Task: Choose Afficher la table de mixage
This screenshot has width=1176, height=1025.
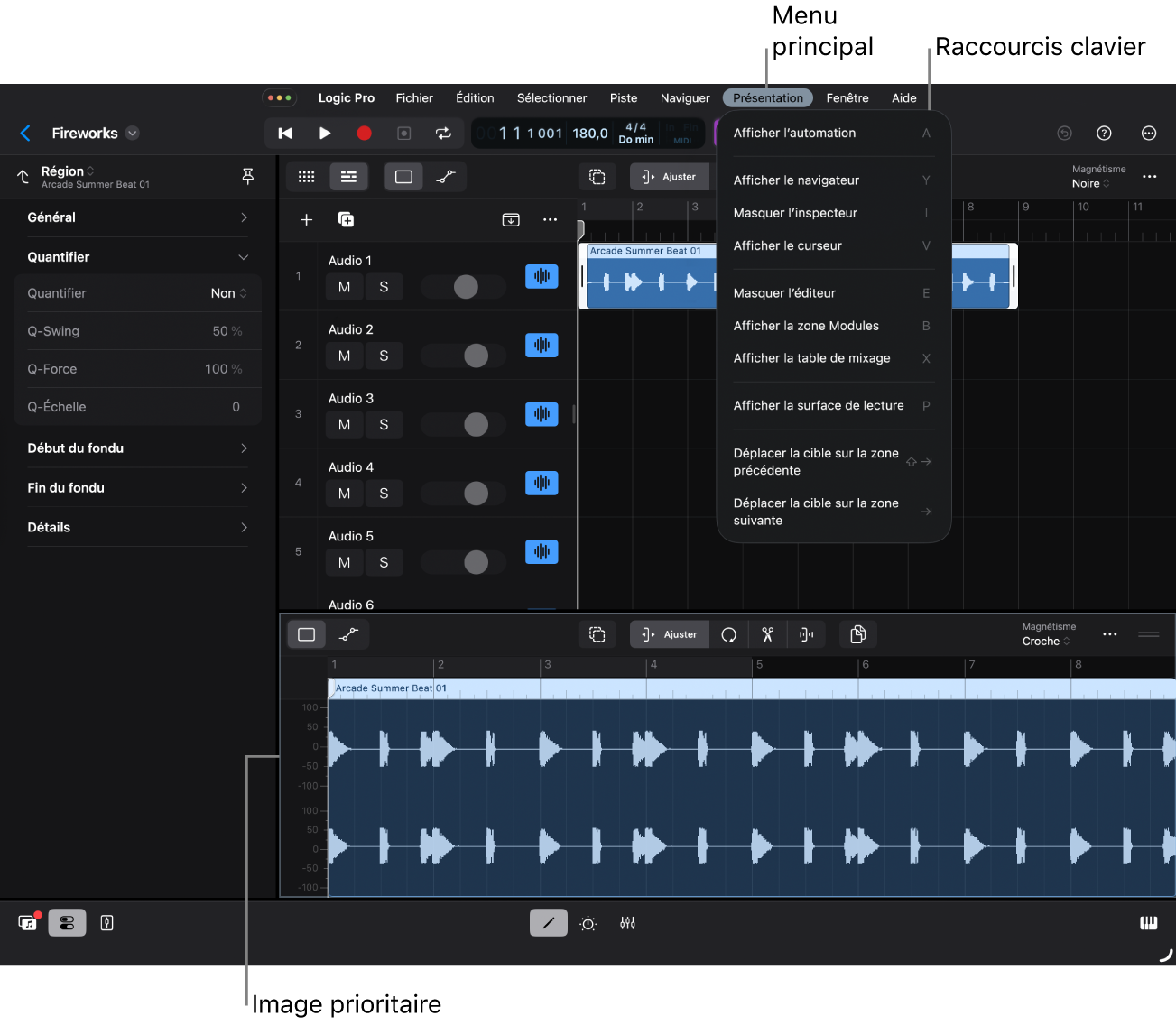Action: 811,358
